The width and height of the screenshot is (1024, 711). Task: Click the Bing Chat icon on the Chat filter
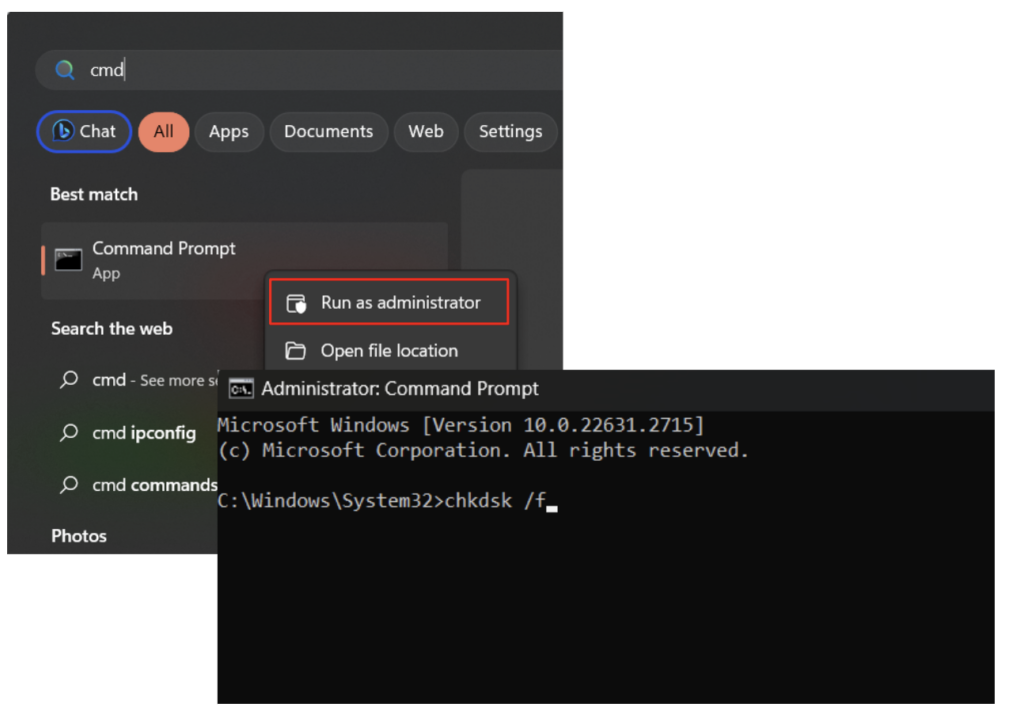coord(63,131)
